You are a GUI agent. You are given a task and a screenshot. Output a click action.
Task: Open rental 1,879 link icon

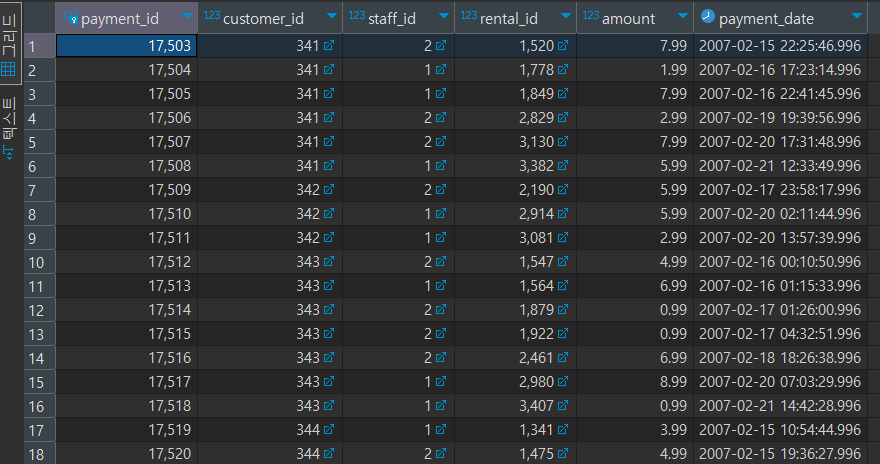563,310
